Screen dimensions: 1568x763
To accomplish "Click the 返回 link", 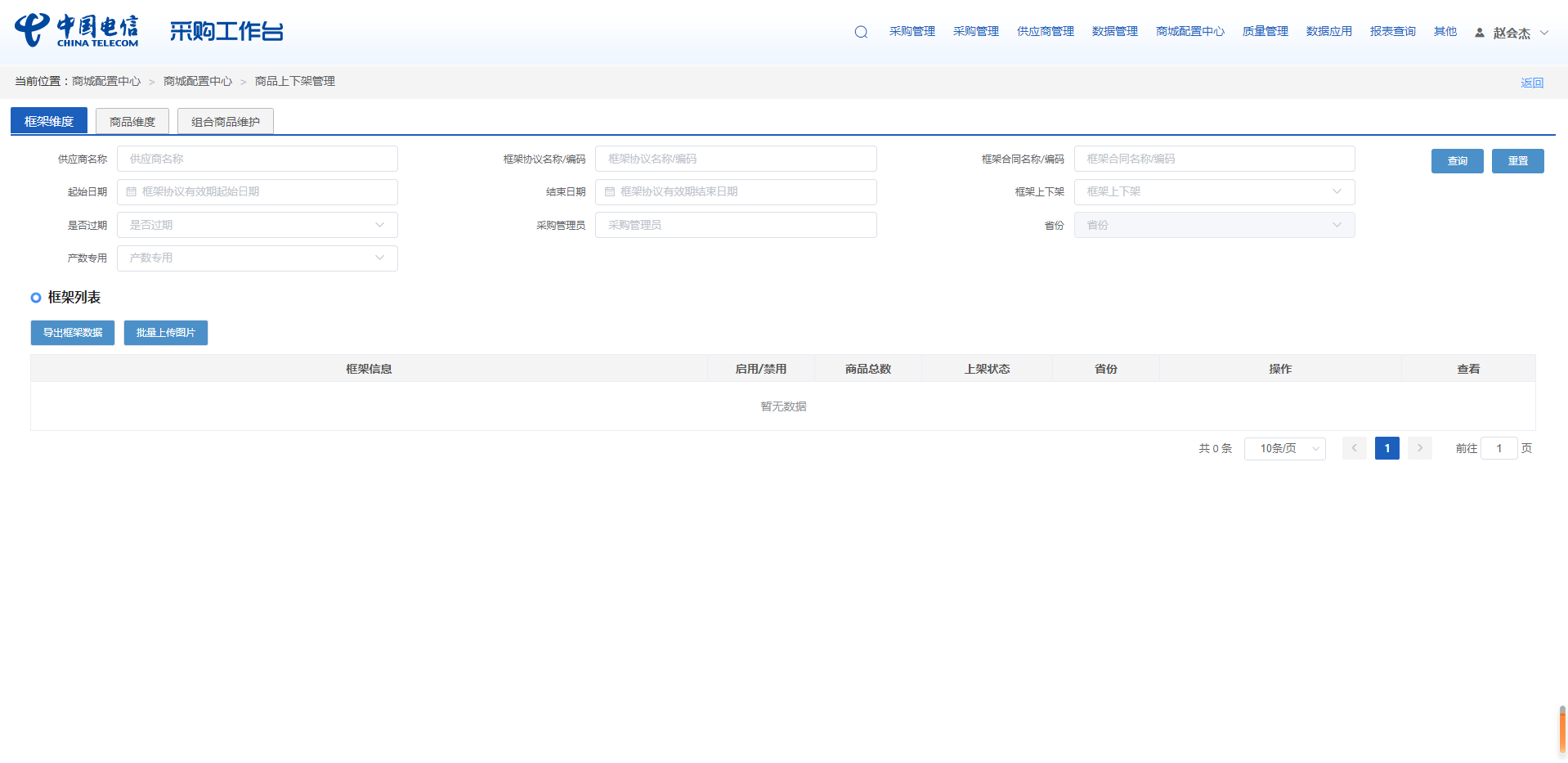I will pyautogui.click(x=1532, y=83).
